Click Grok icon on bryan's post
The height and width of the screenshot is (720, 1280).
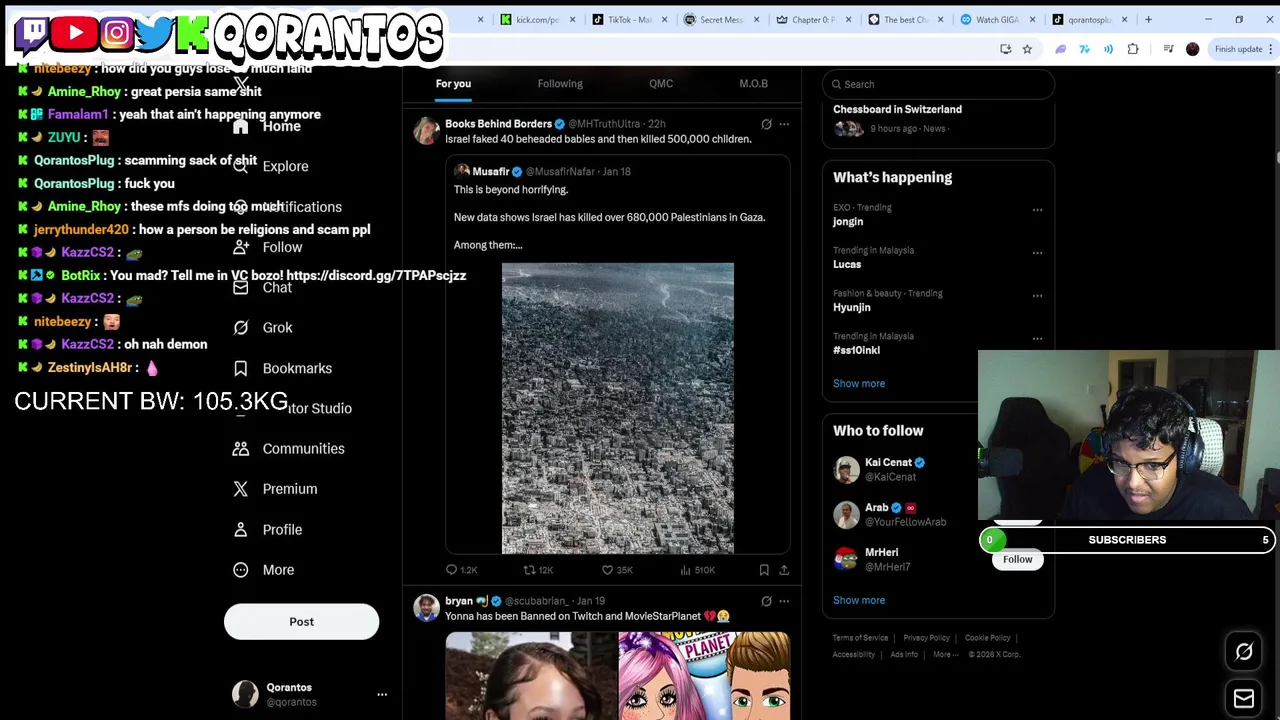[x=766, y=601]
